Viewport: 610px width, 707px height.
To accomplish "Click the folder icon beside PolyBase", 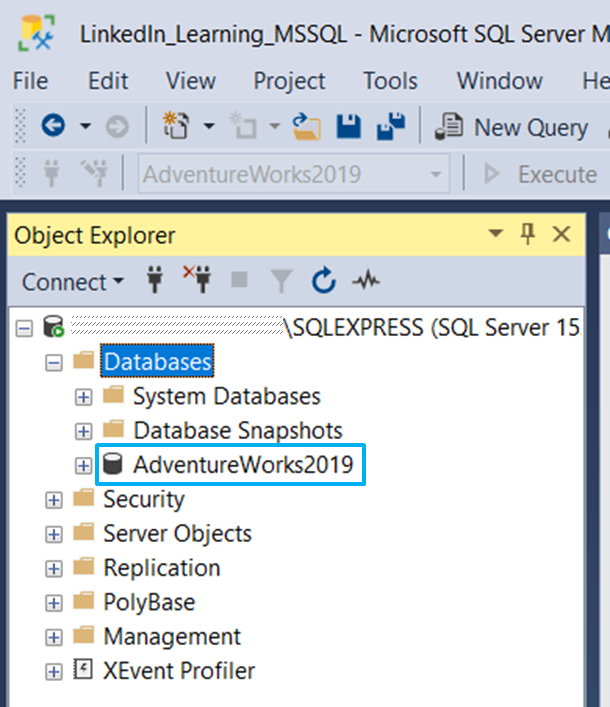I will (x=84, y=601).
